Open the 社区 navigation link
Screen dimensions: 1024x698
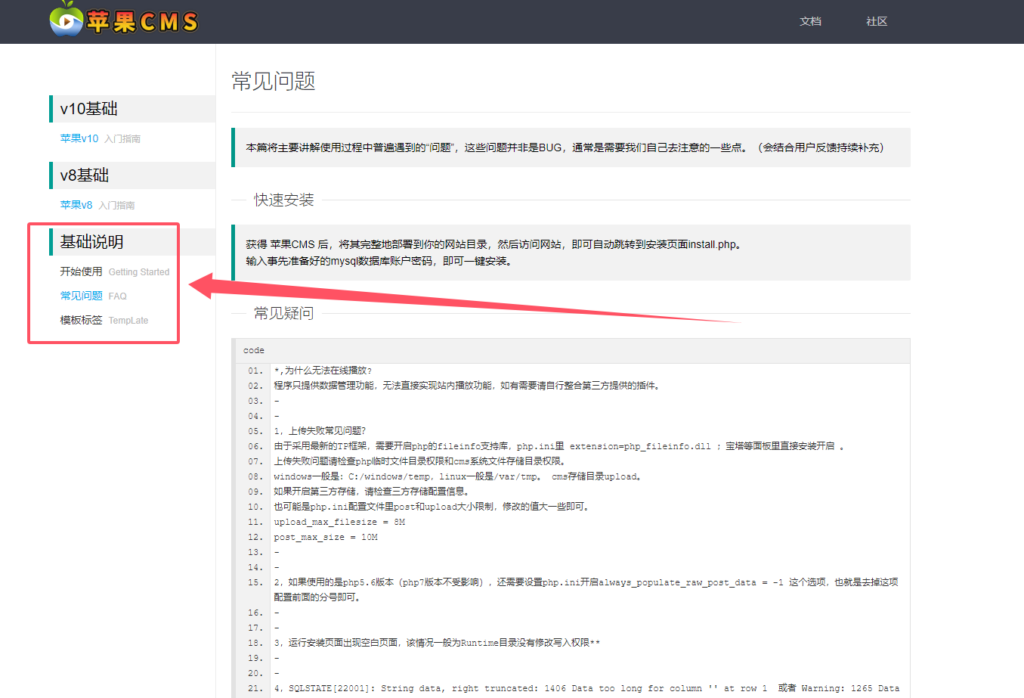(876, 22)
